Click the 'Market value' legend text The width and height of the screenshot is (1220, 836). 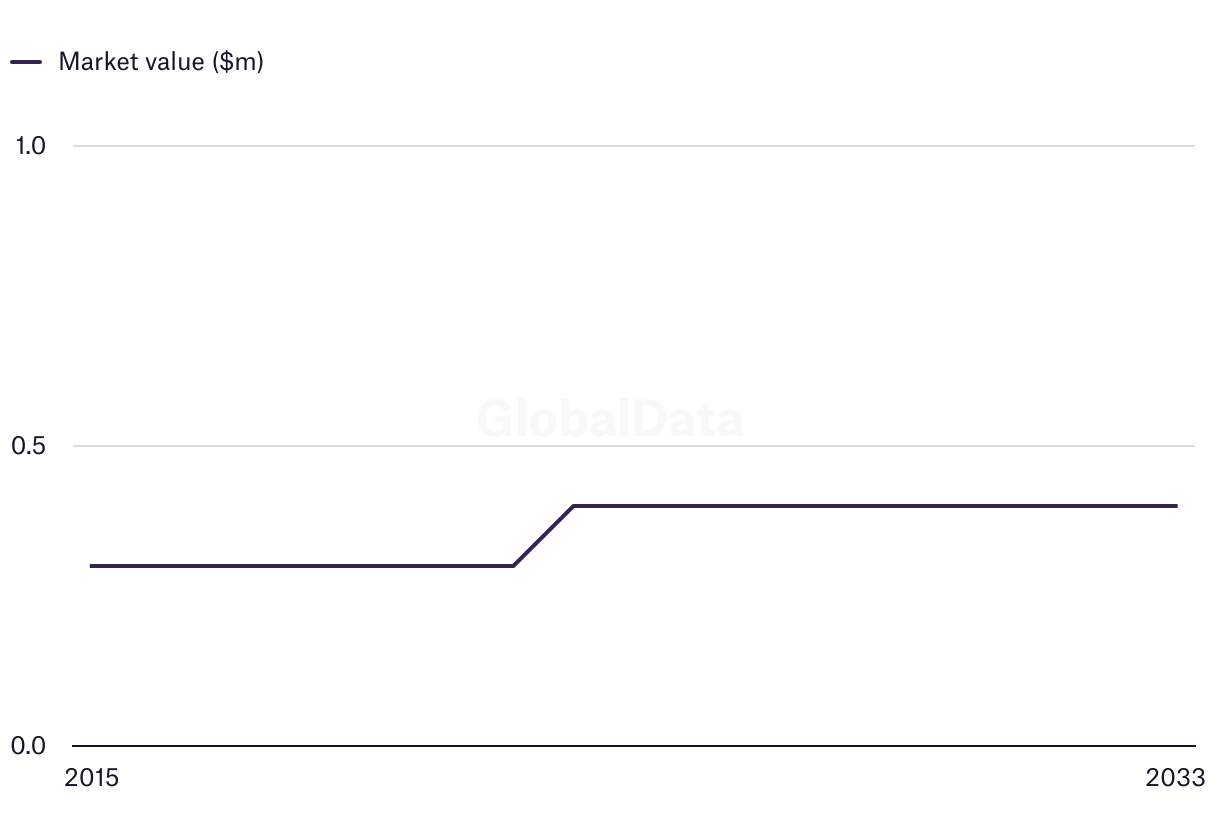(132, 62)
